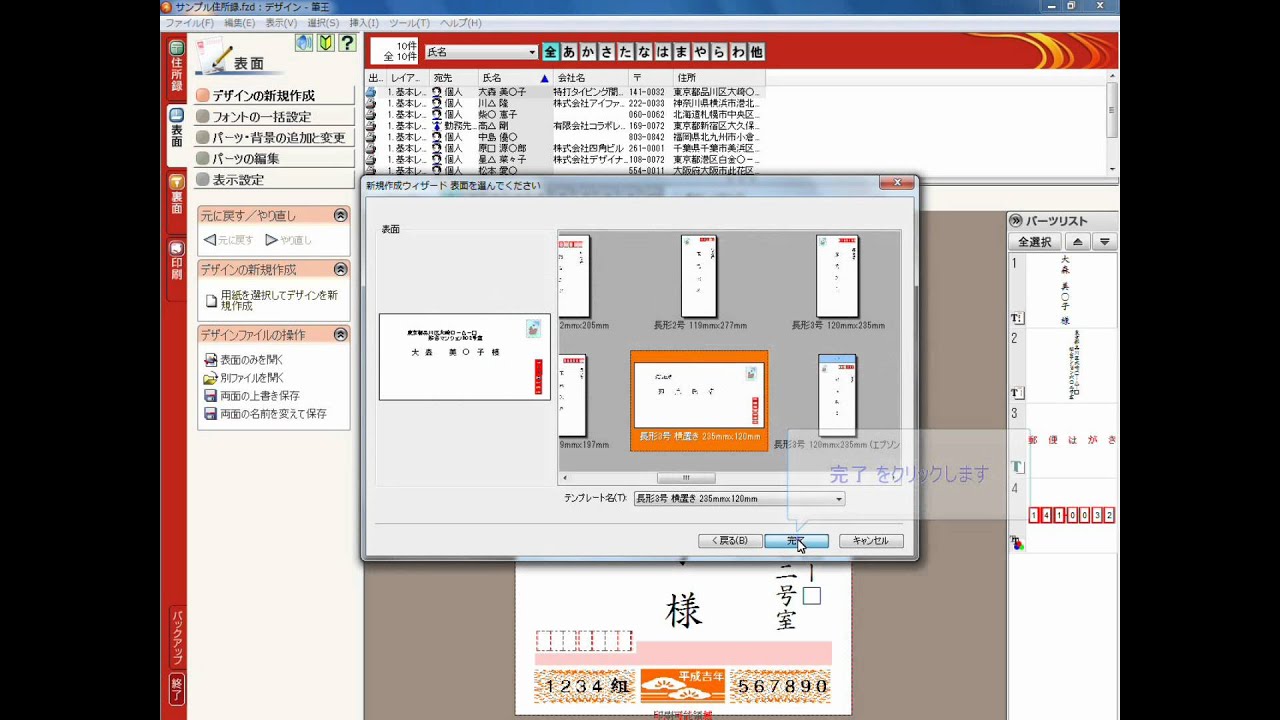
Task: Select the 長形2号 119mm×277mm template thumbnail
Action: (699, 276)
